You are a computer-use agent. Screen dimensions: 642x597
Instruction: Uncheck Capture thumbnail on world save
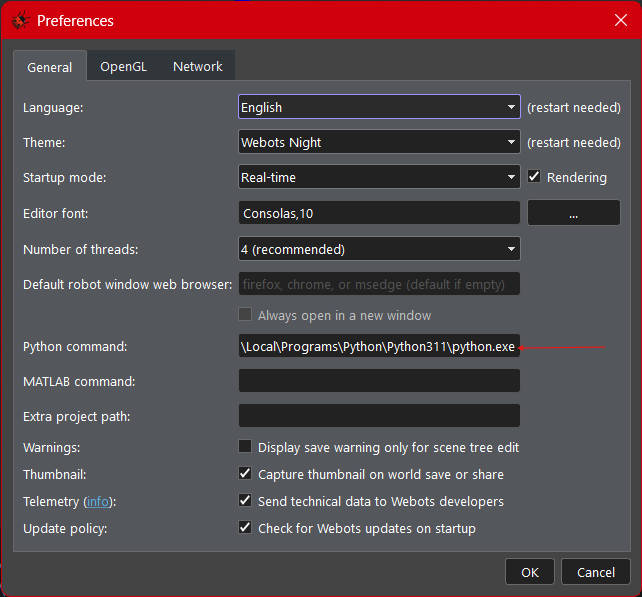coord(245,474)
